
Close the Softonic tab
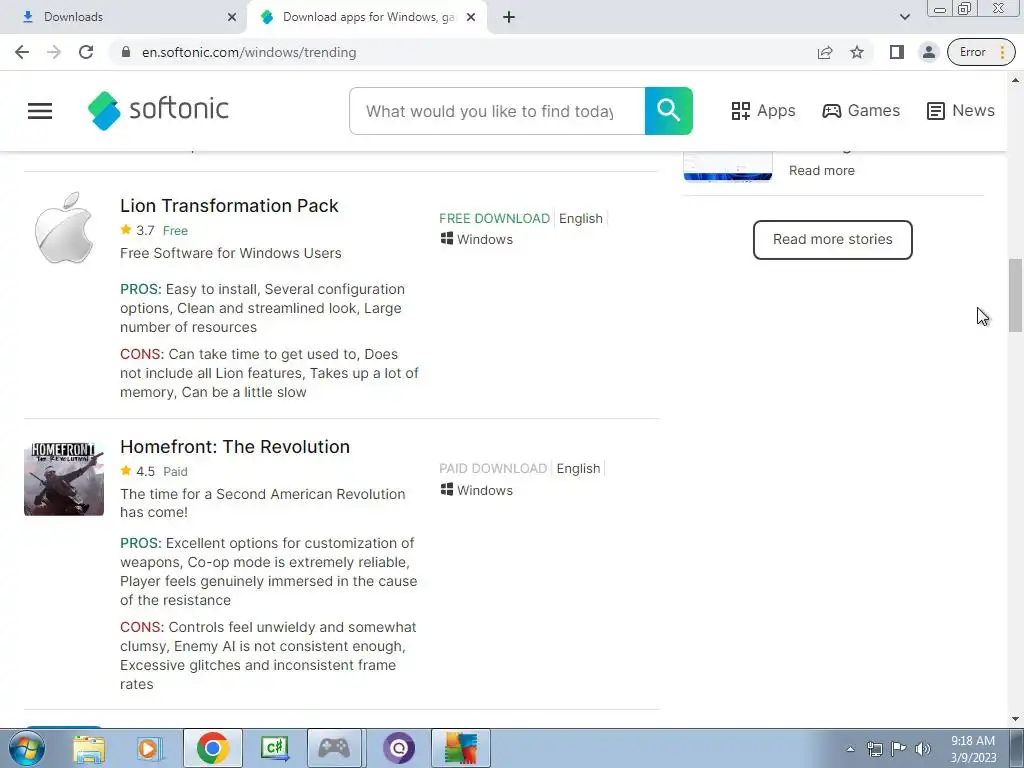(471, 17)
